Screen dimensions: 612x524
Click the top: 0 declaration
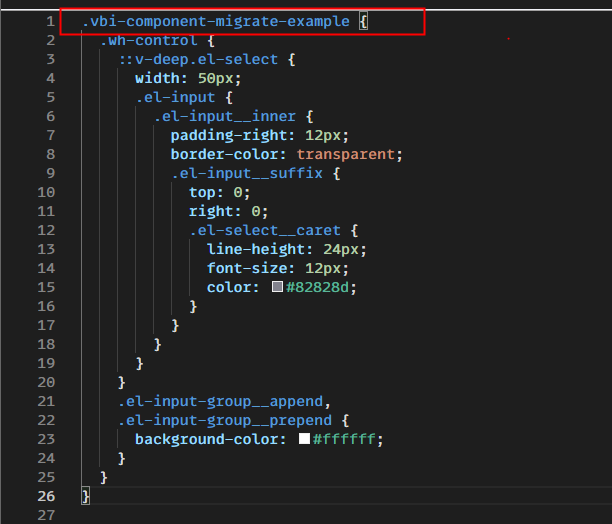(x=219, y=192)
